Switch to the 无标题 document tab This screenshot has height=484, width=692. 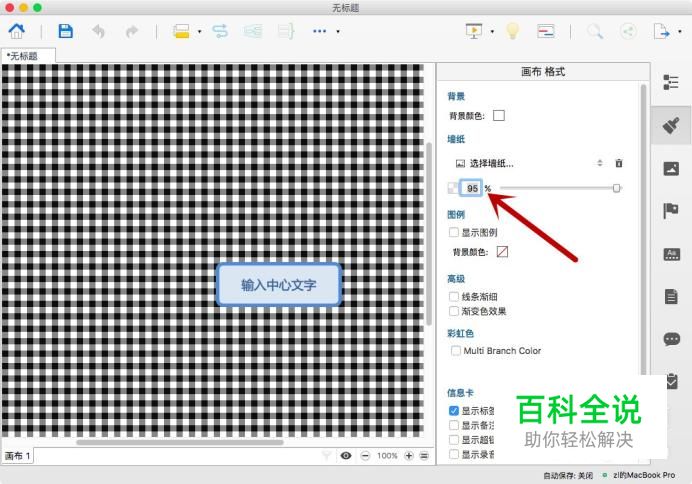[28, 56]
